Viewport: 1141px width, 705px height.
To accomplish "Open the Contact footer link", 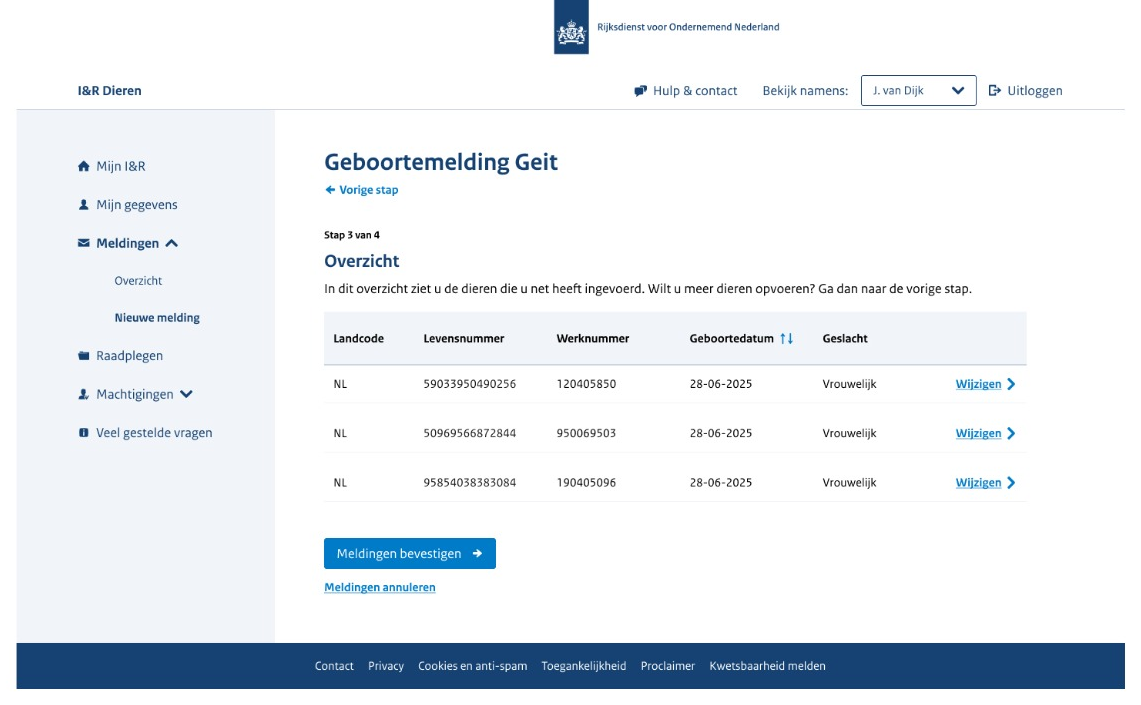I will click(x=334, y=666).
